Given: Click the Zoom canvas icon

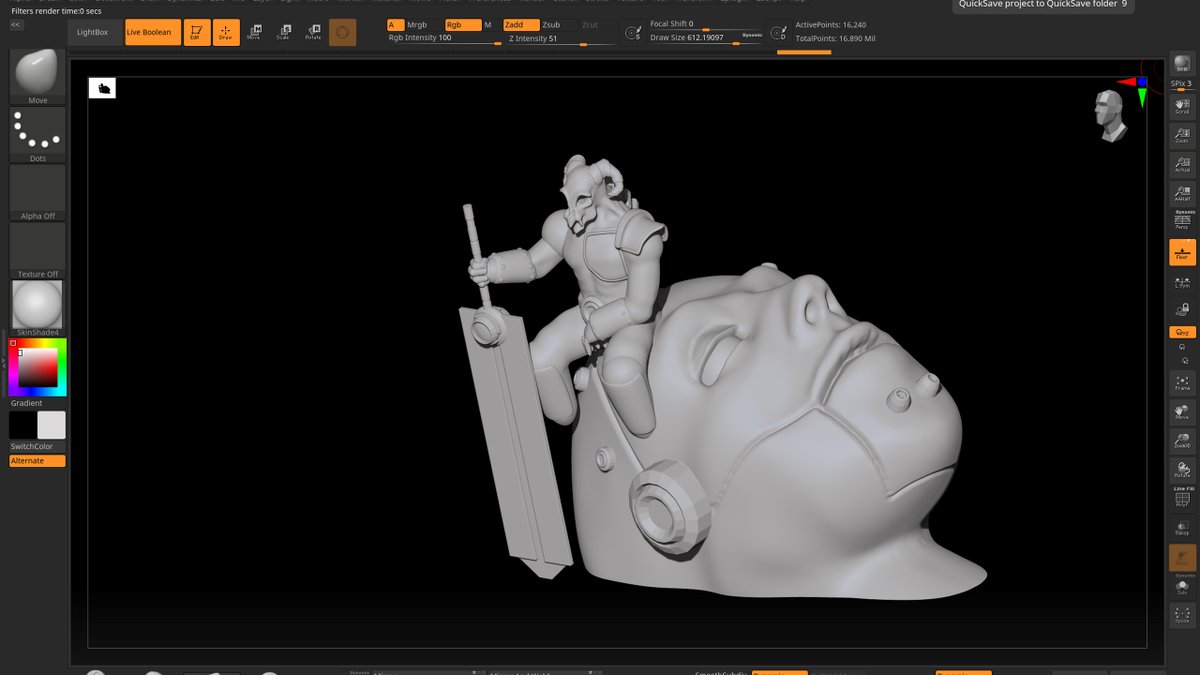Looking at the screenshot, I should 1182,136.
